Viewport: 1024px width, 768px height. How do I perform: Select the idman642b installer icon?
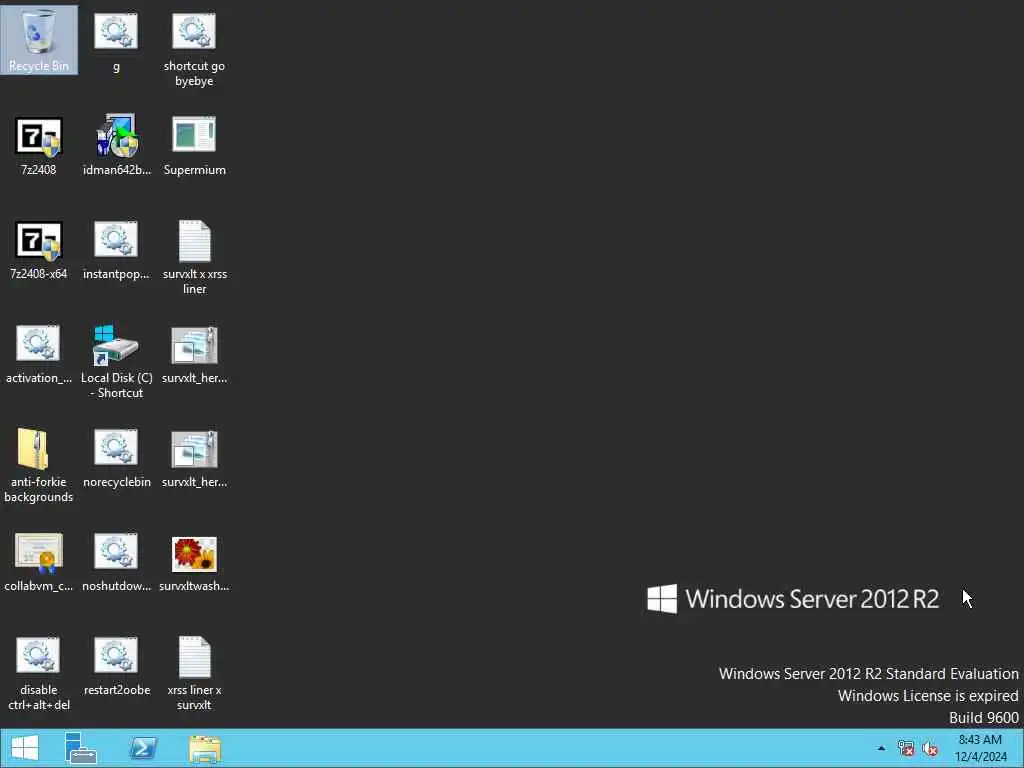[x=116, y=145]
